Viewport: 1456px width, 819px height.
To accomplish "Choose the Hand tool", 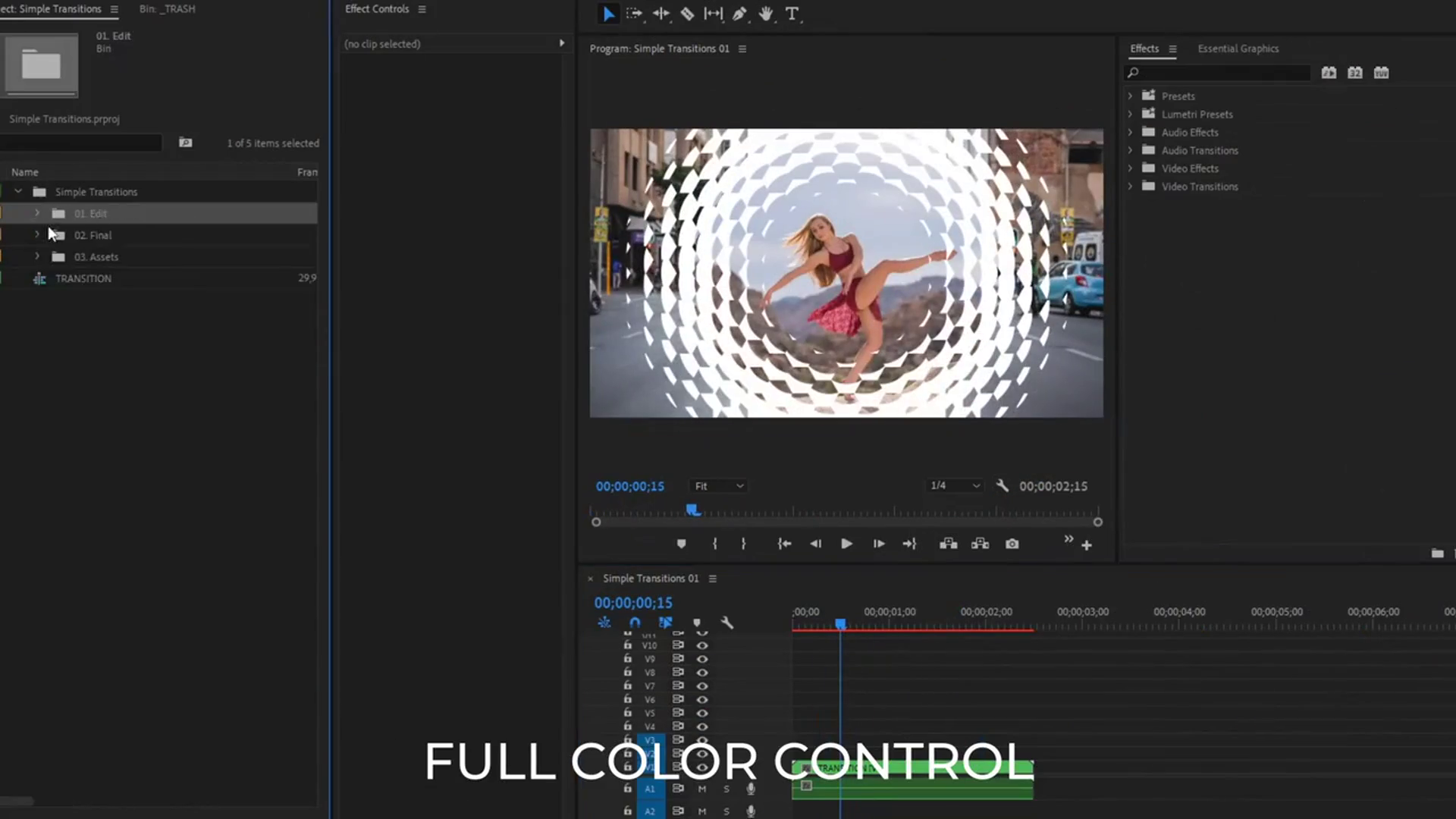I will pos(766,14).
